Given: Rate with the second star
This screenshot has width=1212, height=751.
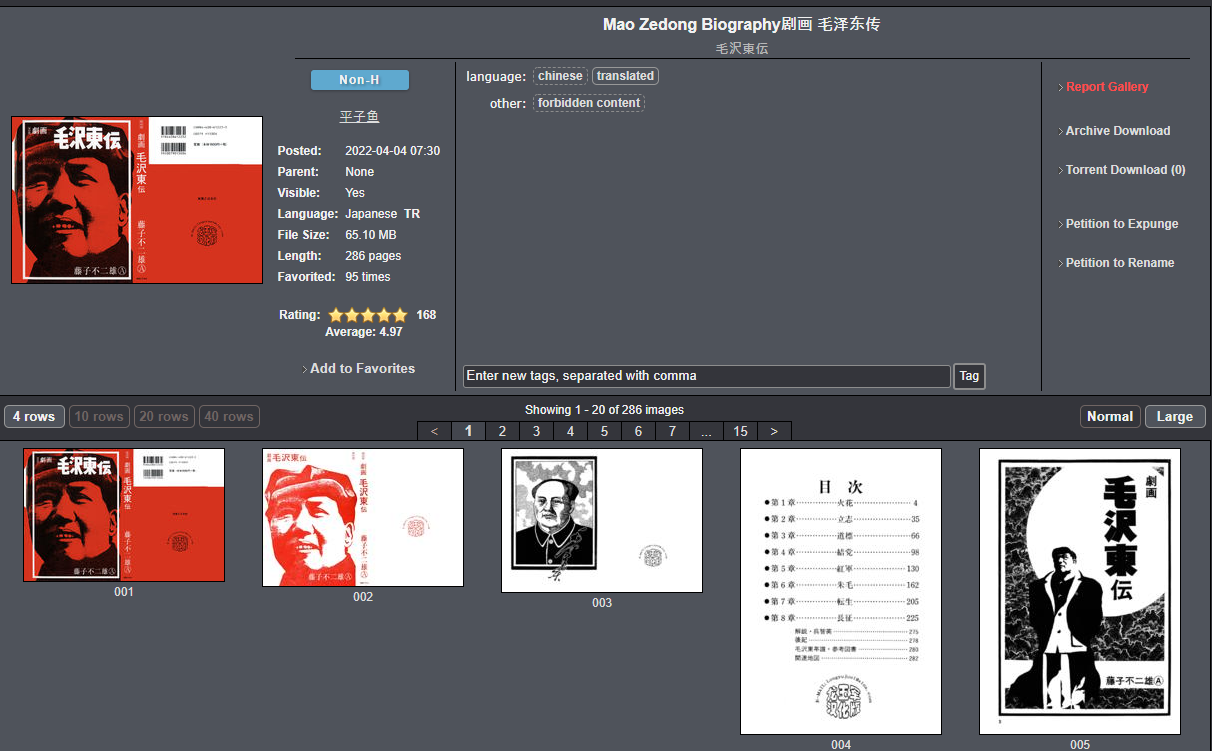Looking at the screenshot, I should tap(353, 315).
